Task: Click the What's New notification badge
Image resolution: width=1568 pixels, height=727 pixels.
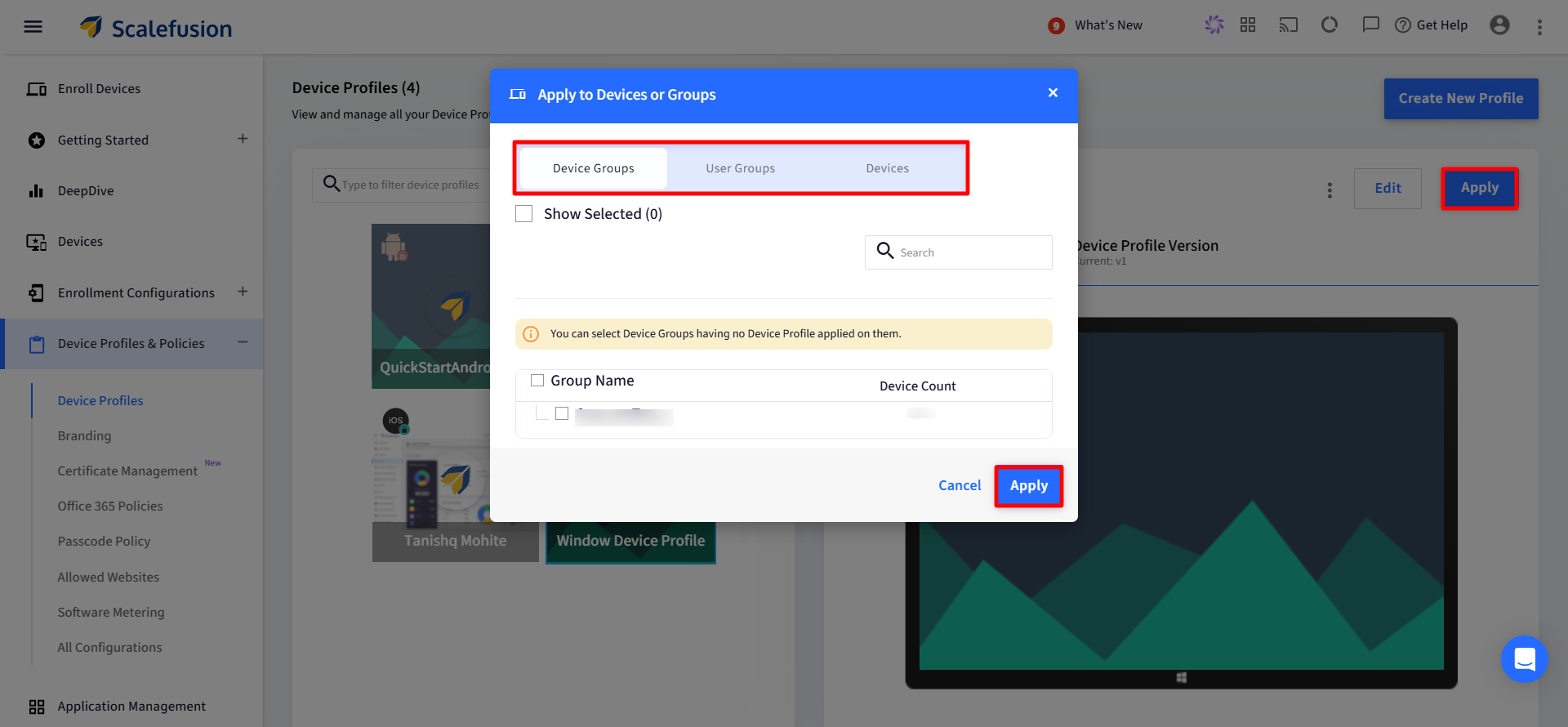Action: pyautogui.click(x=1056, y=26)
